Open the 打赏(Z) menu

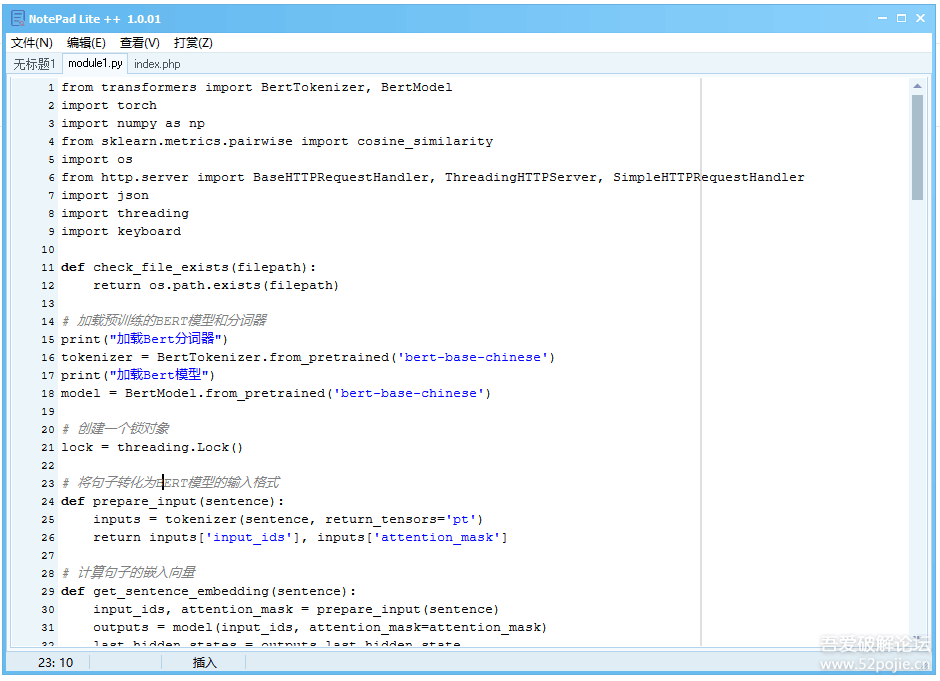pyautogui.click(x=193, y=43)
